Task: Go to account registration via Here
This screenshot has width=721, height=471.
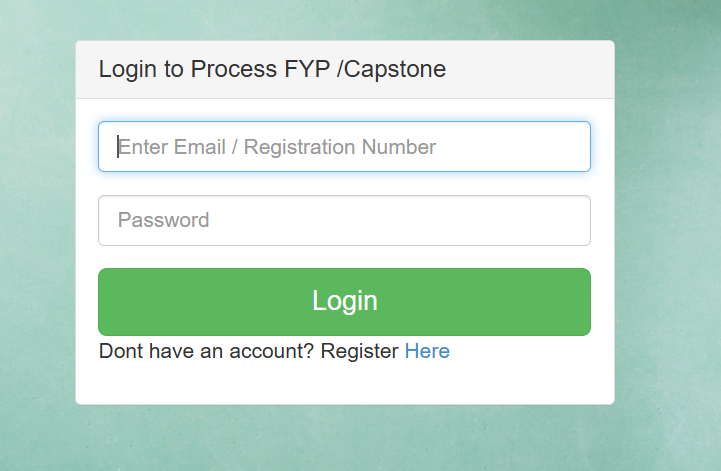Action: (x=427, y=351)
